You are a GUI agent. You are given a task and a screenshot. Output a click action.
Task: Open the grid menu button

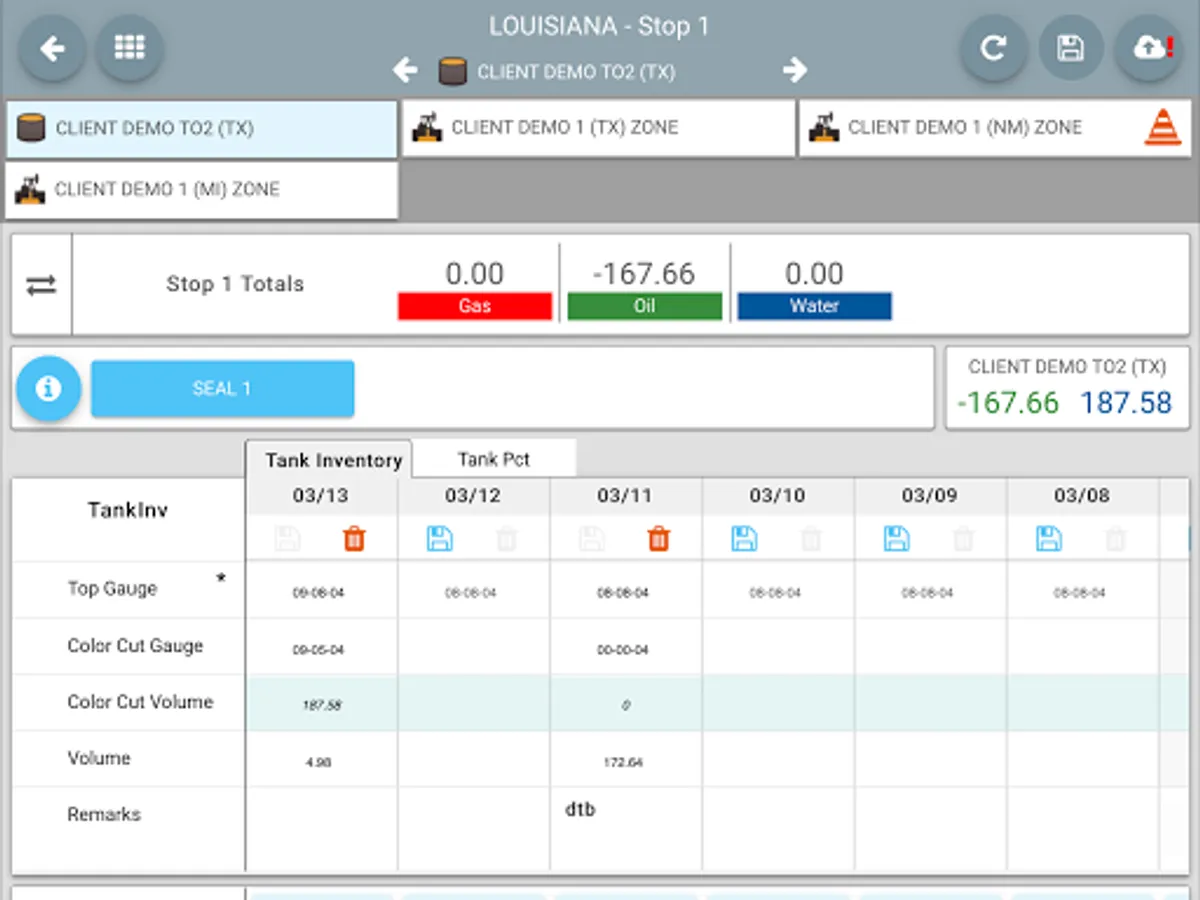[130, 48]
